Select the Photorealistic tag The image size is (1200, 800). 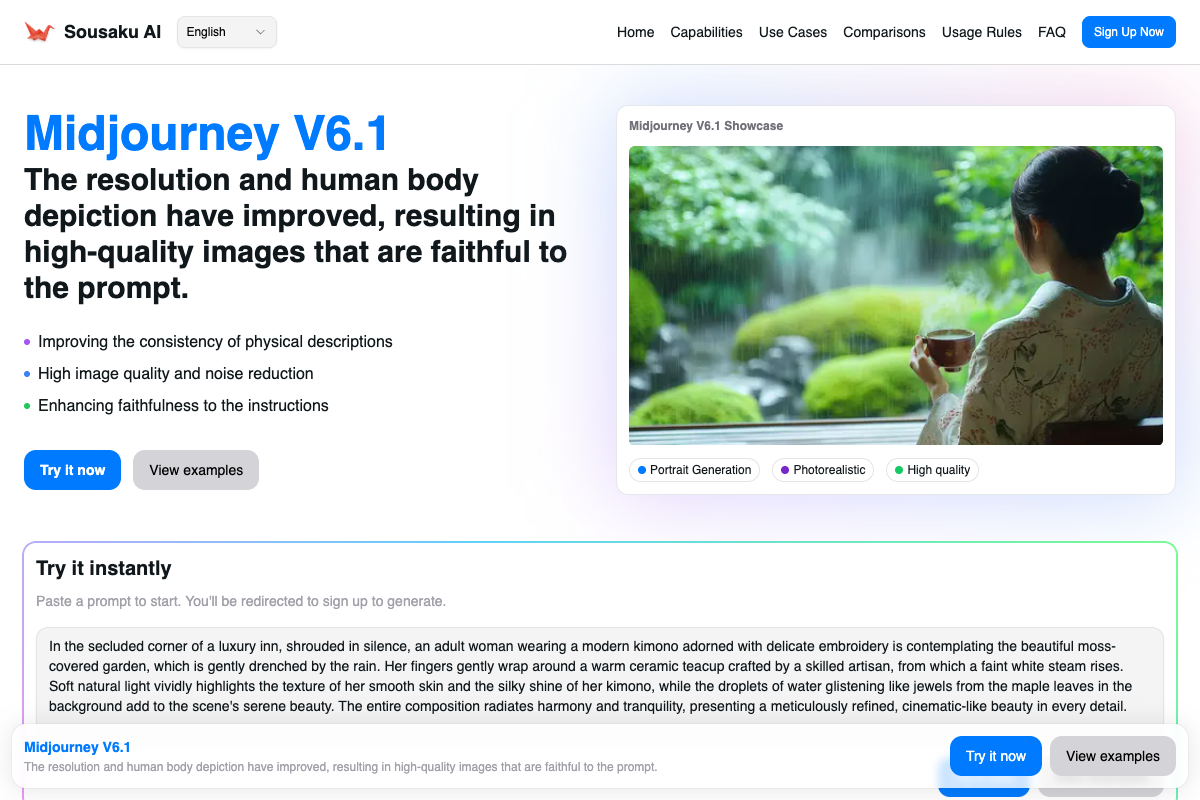822,470
